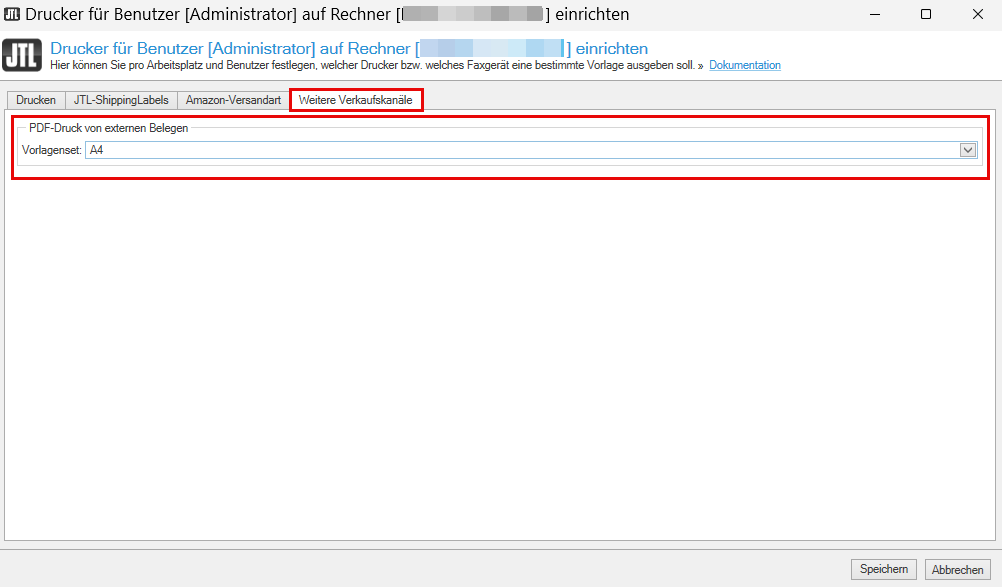Close the printer setup window
This screenshot has width=1002, height=587.
[x=976, y=14]
